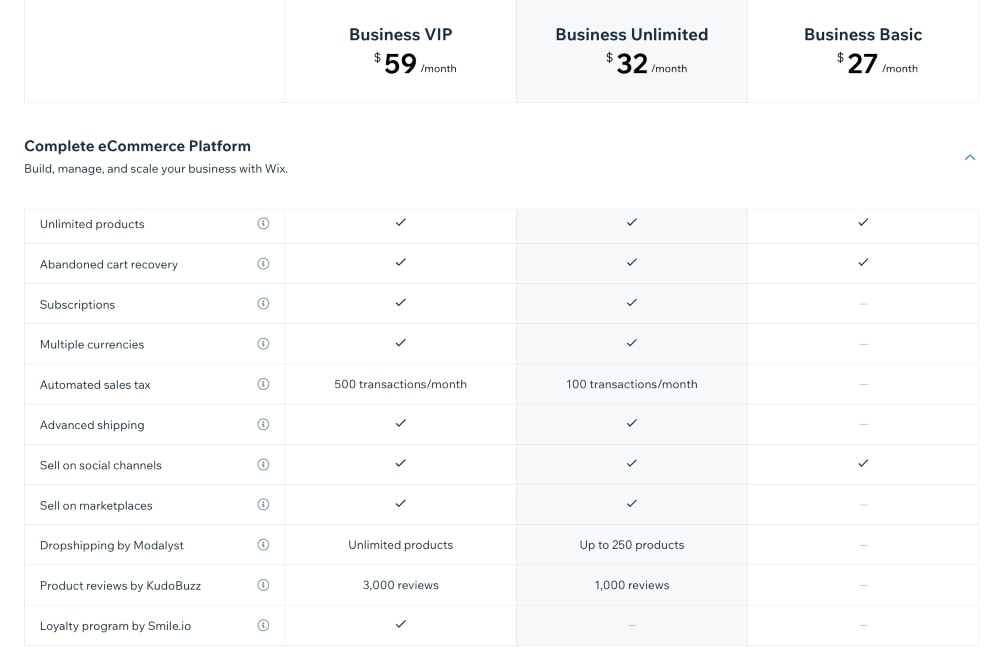Click the Product reviews by KudoBuzz info icon
Image resolution: width=1000 pixels, height=654 pixels.
pos(263,585)
